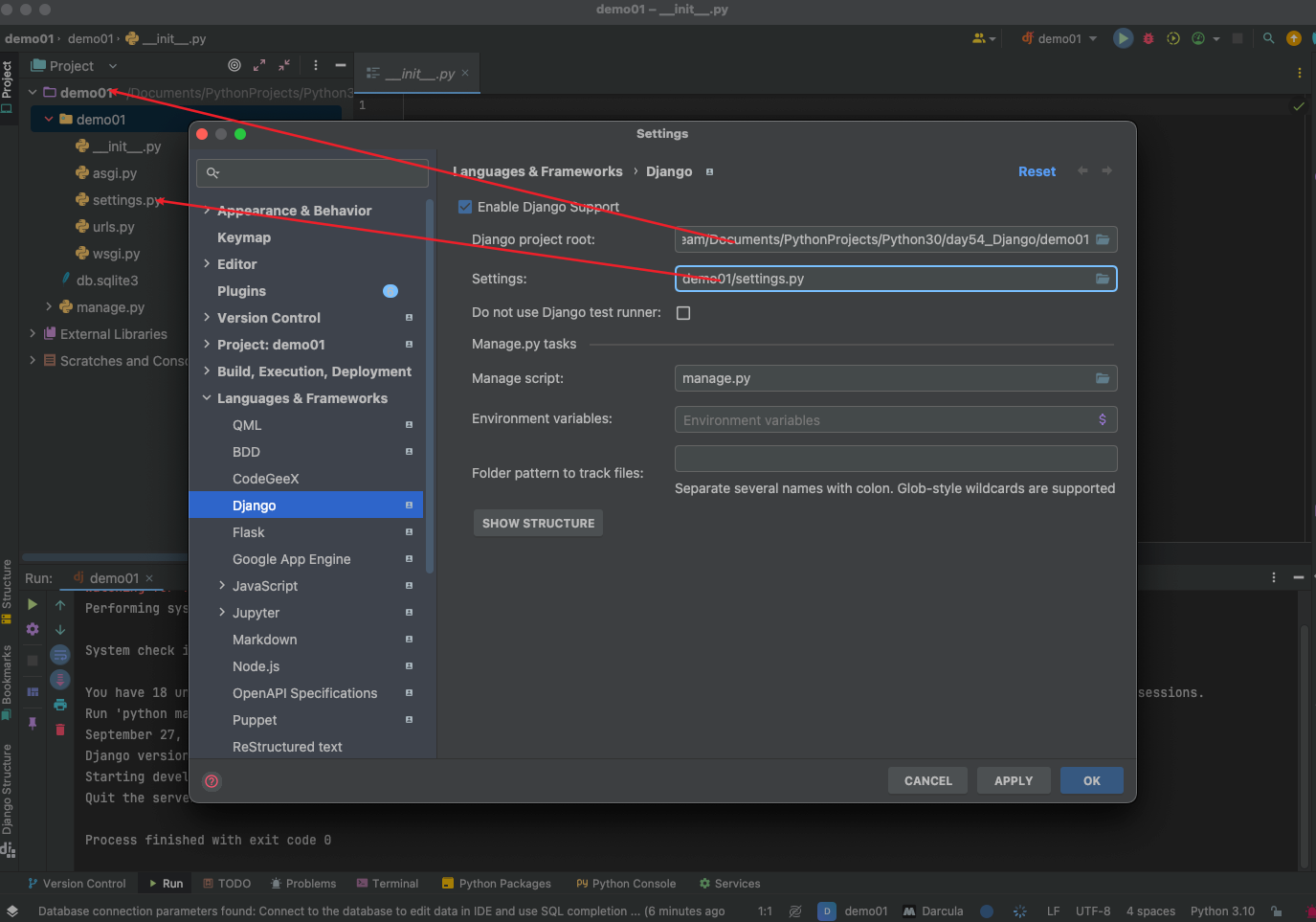Click the Select Opened File target icon
Image resolution: width=1316 pixels, height=922 pixels.
[234, 65]
